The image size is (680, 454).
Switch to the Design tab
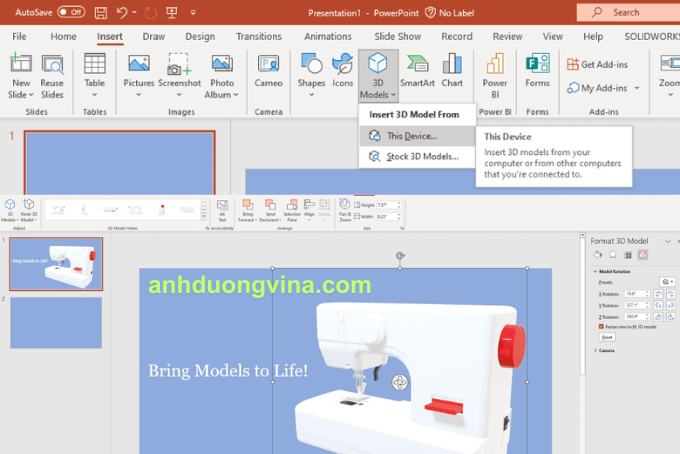pos(200,36)
